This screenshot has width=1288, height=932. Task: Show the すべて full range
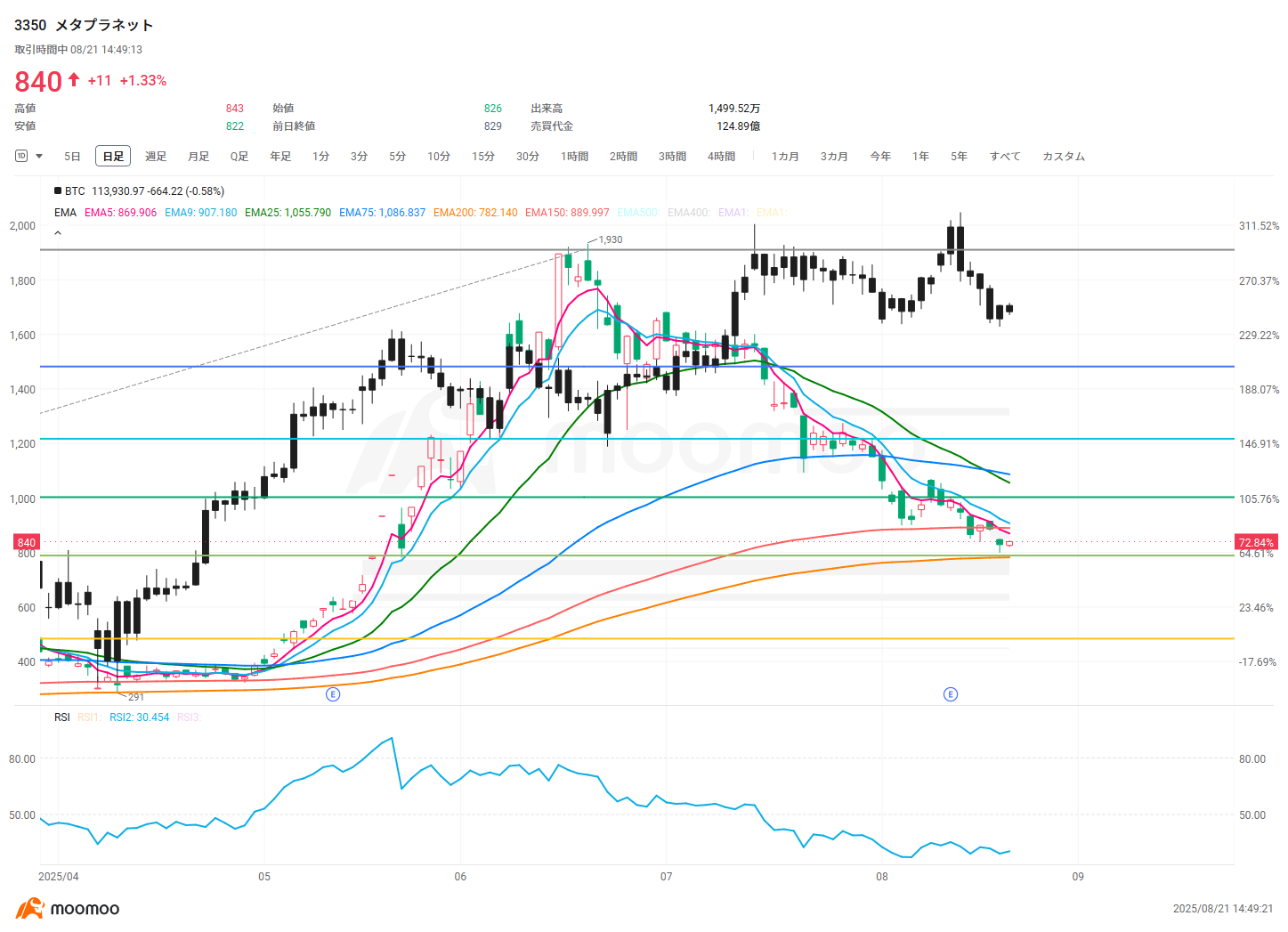(1005, 156)
